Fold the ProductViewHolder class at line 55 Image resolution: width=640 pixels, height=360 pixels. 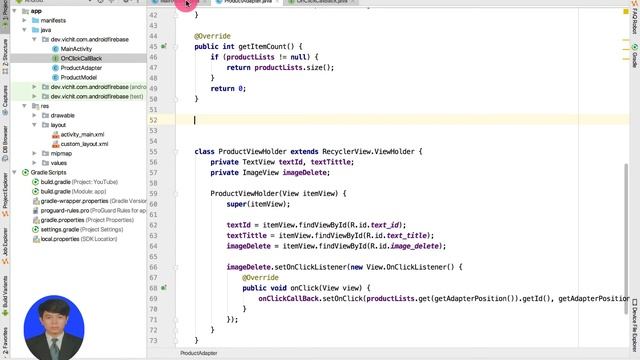tap(176, 152)
